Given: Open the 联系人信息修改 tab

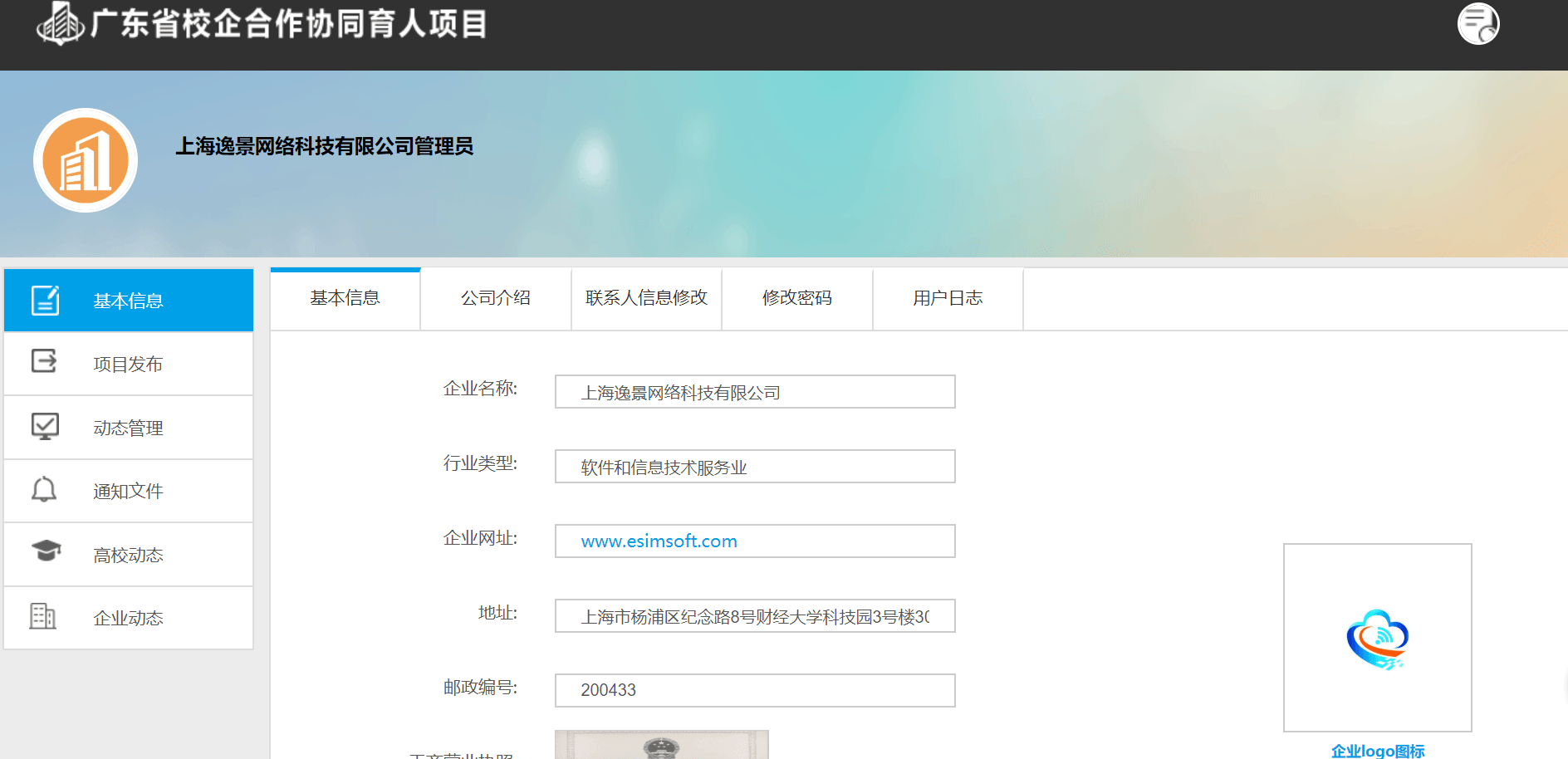Looking at the screenshot, I should click(646, 298).
